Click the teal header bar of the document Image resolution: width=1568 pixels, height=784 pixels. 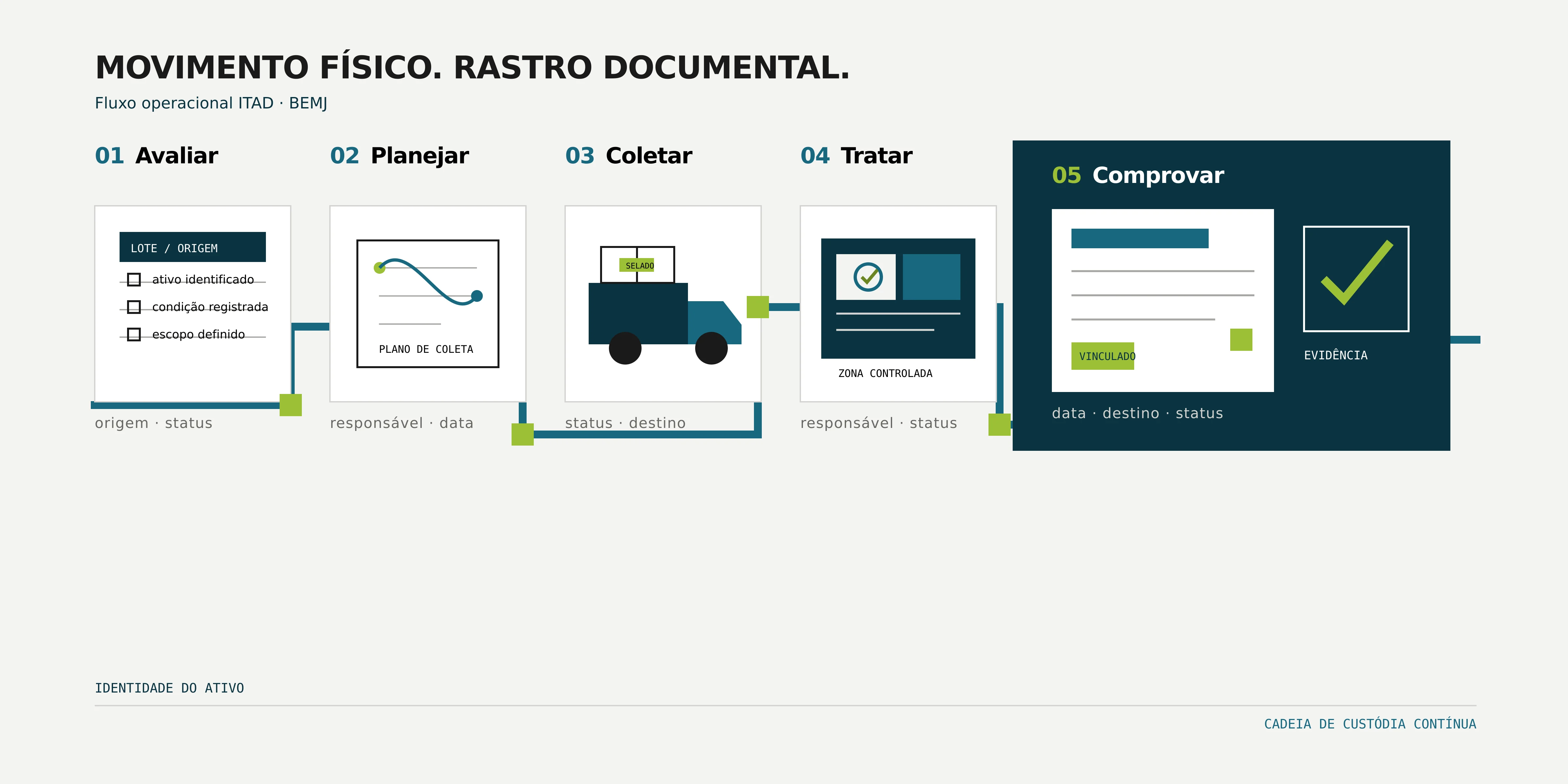tap(1140, 238)
